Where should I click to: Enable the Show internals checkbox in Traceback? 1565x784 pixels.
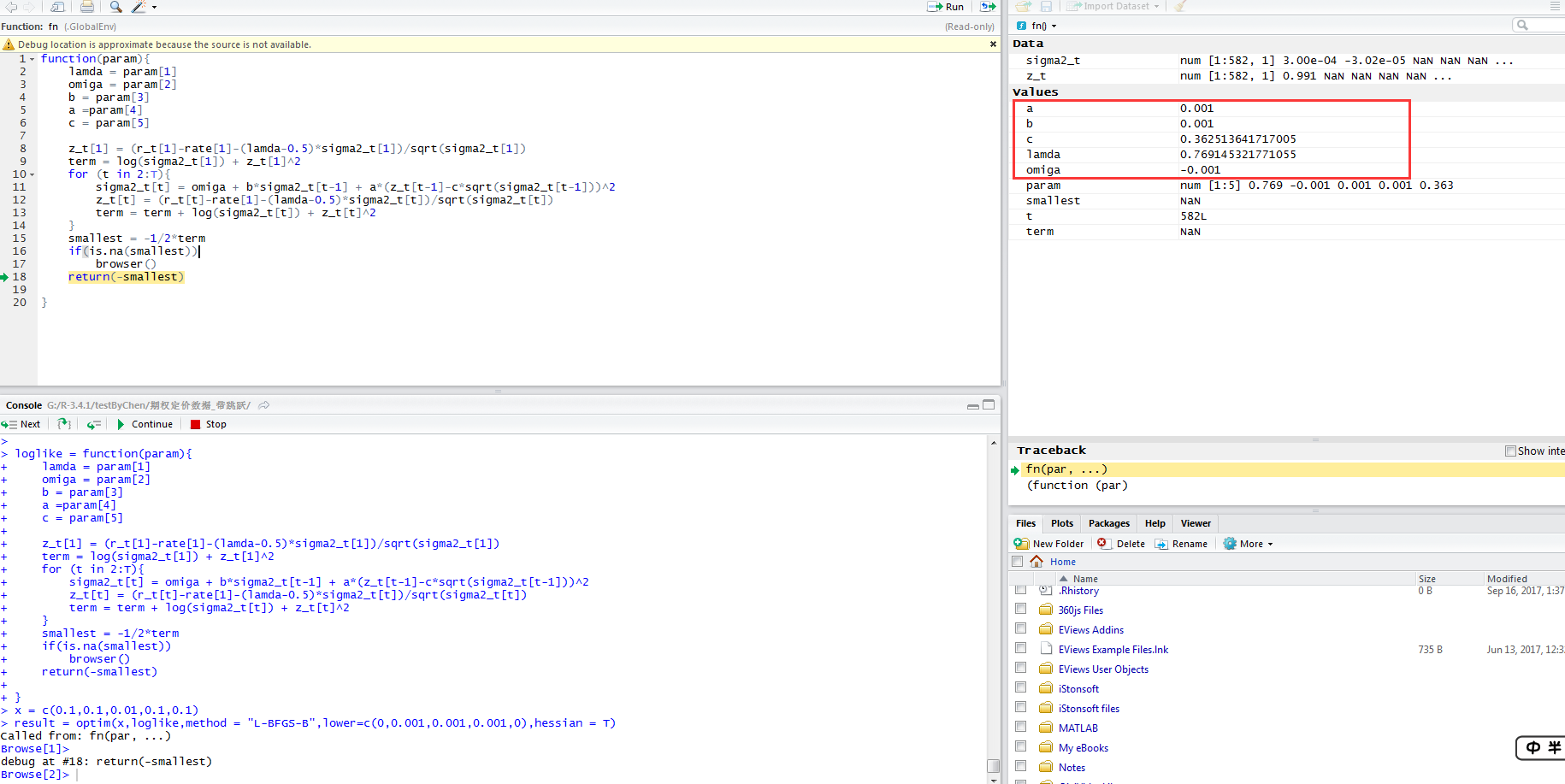1510,451
